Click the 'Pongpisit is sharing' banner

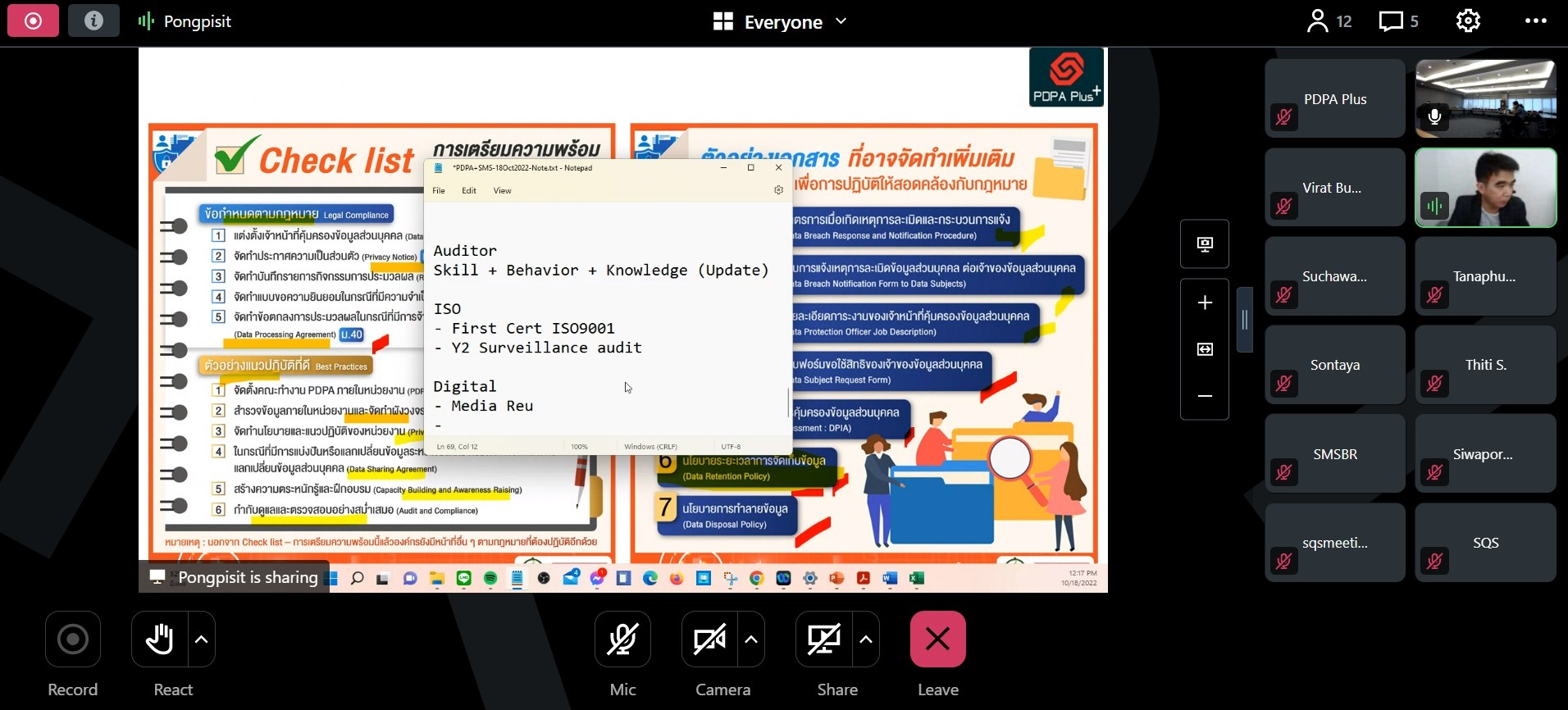[x=235, y=577]
